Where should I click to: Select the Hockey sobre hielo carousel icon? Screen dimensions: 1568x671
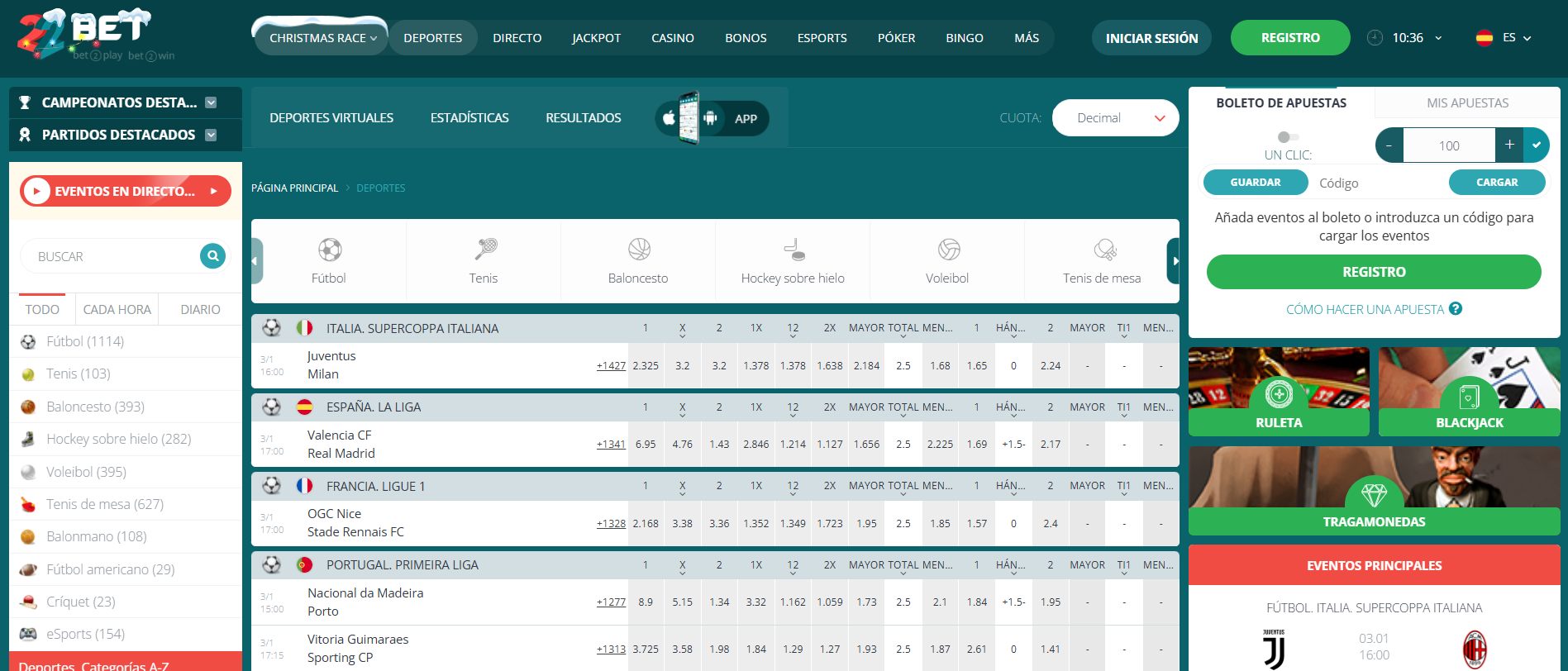[794, 249]
